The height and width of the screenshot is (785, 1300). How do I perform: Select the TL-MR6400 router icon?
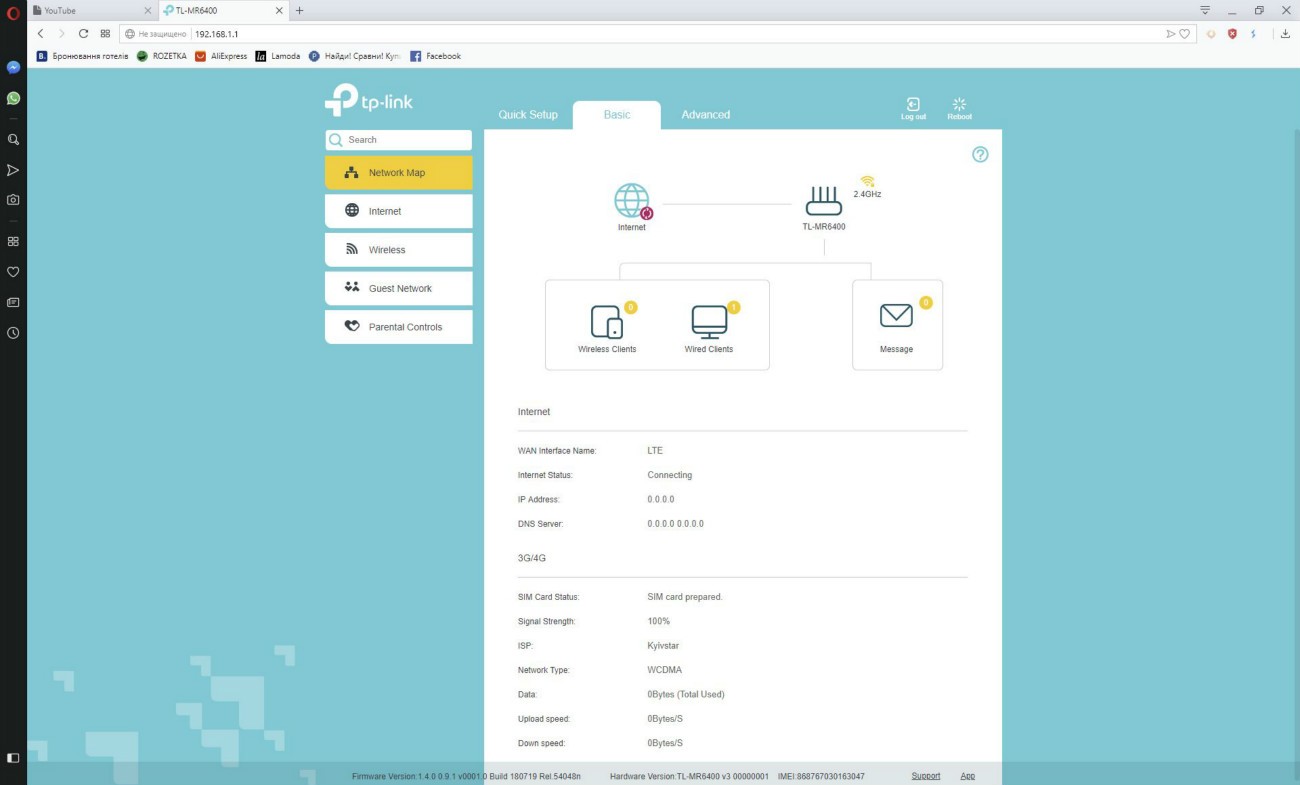click(x=824, y=201)
